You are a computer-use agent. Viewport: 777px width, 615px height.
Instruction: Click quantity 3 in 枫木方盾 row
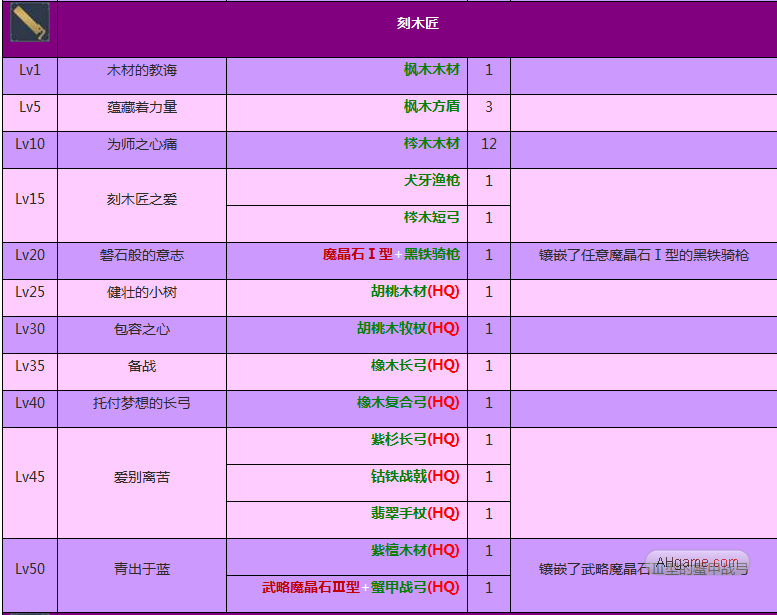click(x=489, y=107)
